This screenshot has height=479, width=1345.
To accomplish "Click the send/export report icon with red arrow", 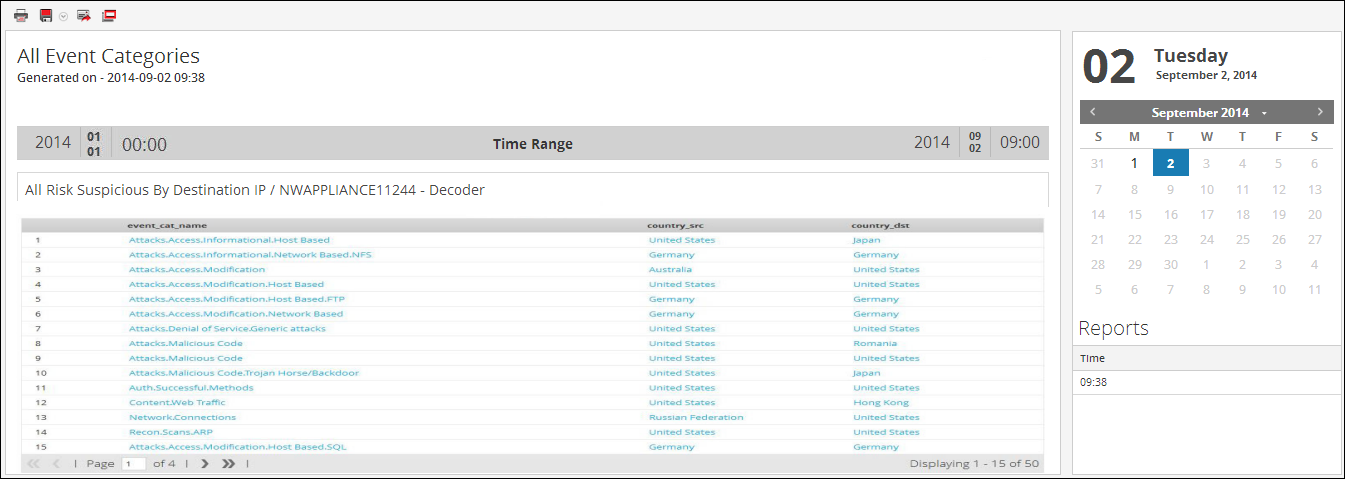I will pyautogui.click(x=84, y=16).
